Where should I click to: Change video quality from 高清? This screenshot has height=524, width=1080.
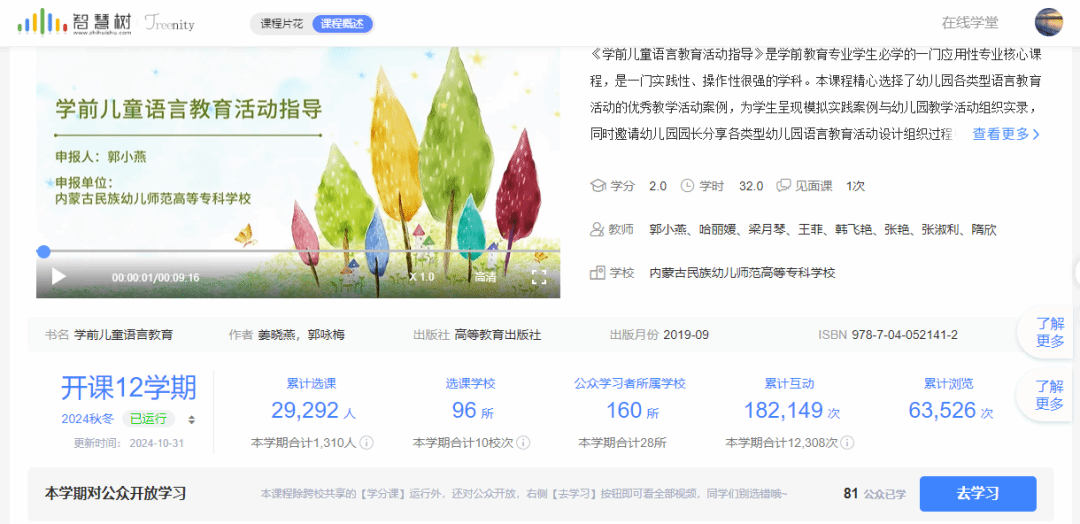485,277
